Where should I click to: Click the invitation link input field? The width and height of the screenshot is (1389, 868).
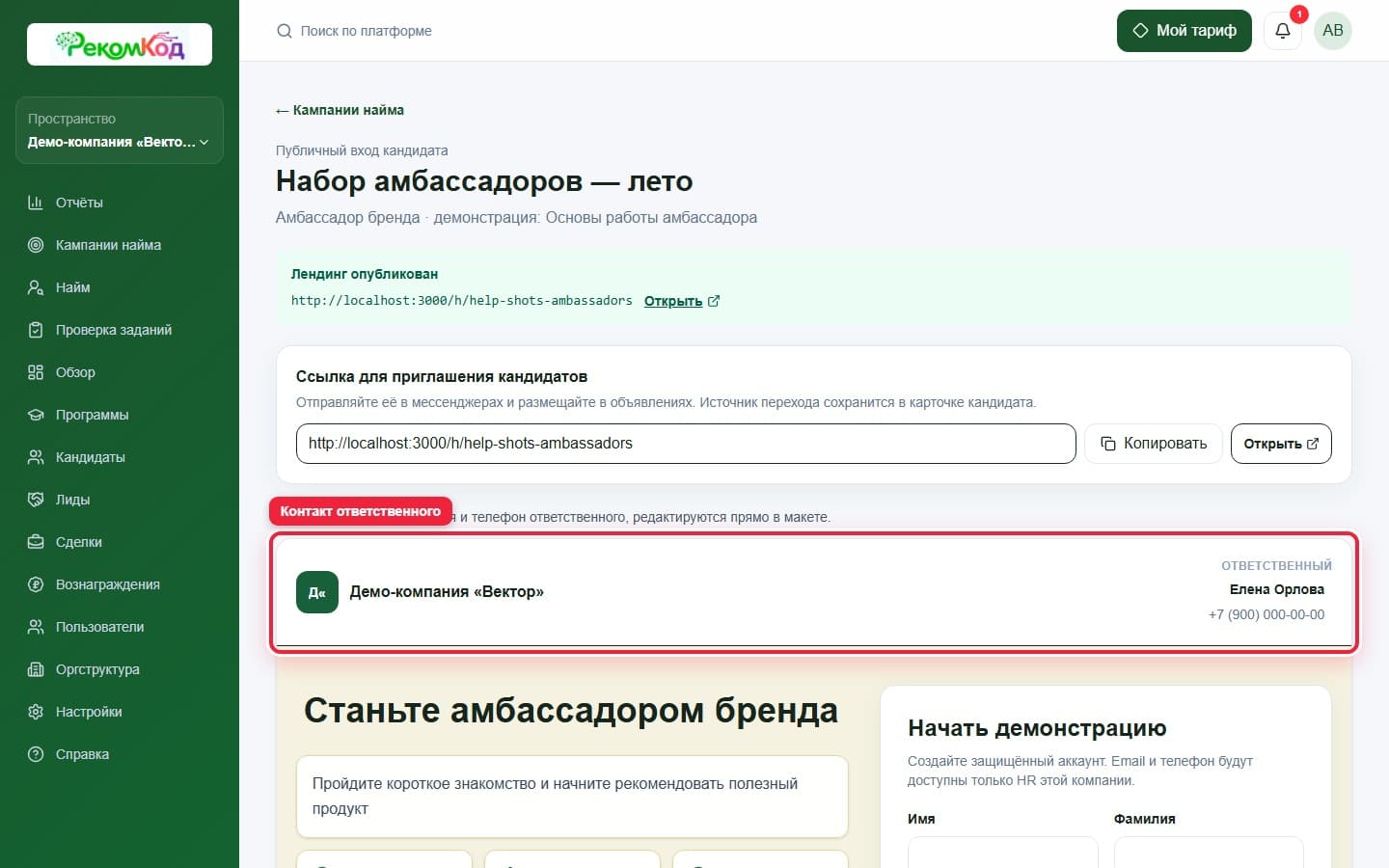click(686, 444)
